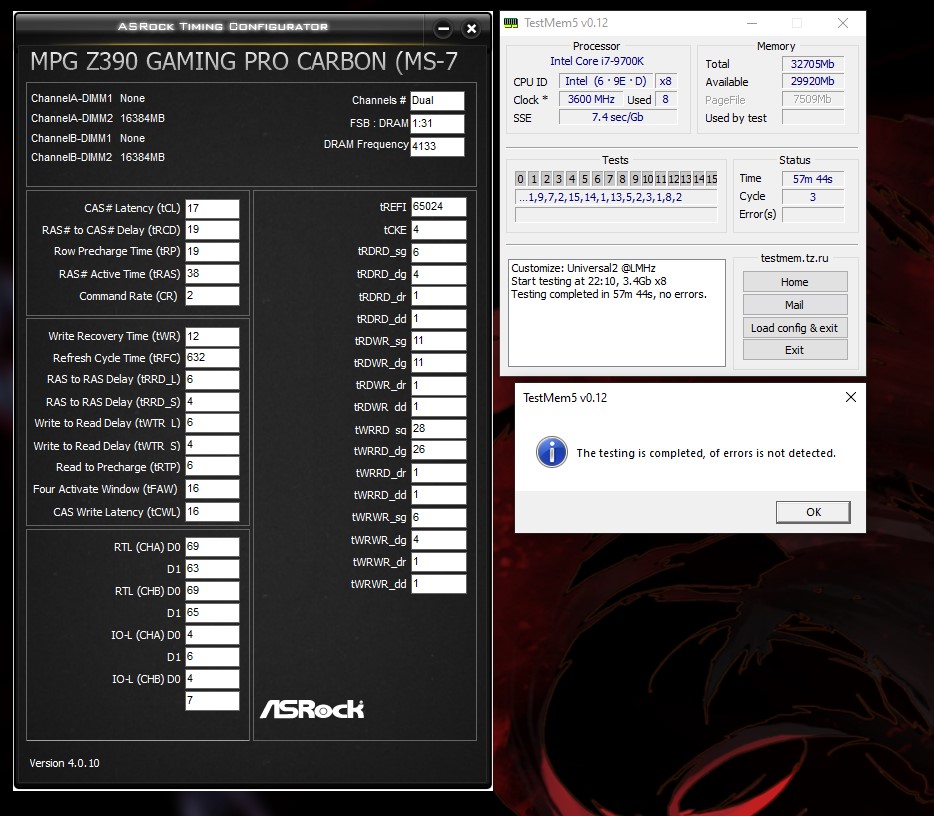Screen dimensions: 934x816
Task: Click the Version 4.0.10 label
Action: 64,763
